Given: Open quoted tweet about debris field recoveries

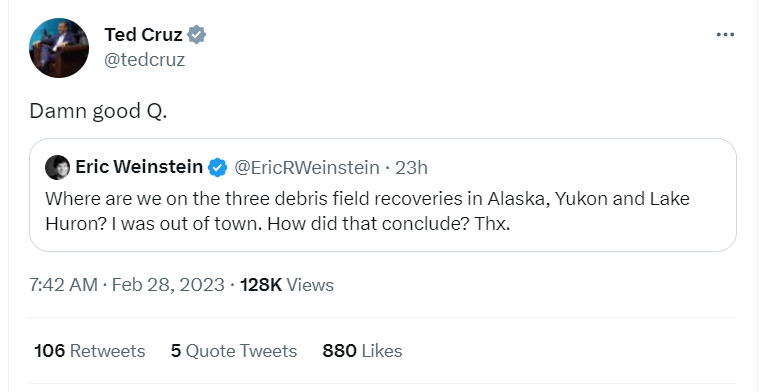Looking at the screenshot, I should pyautogui.click(x=383, y=195).
